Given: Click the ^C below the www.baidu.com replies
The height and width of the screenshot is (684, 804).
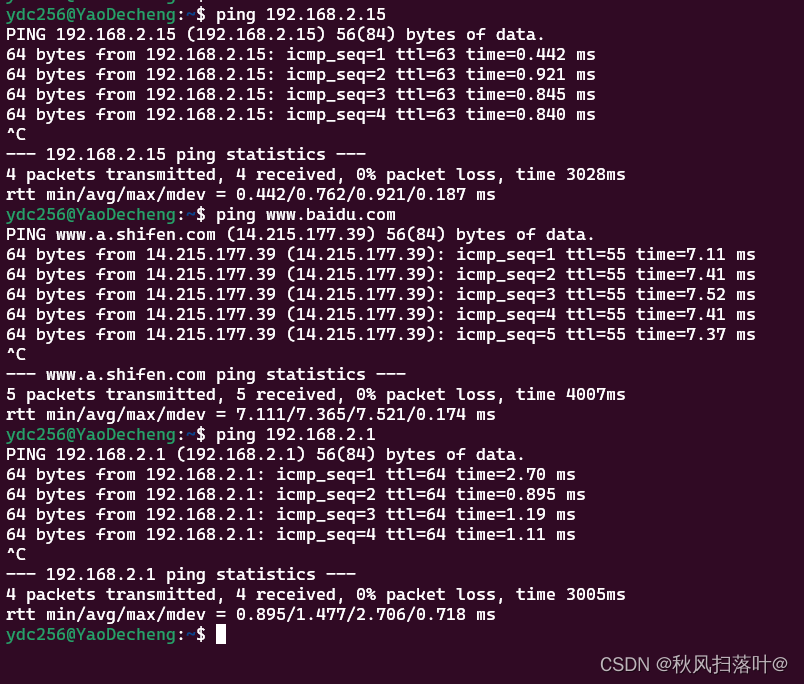Looking at the screenshot, I should (16, 354).
